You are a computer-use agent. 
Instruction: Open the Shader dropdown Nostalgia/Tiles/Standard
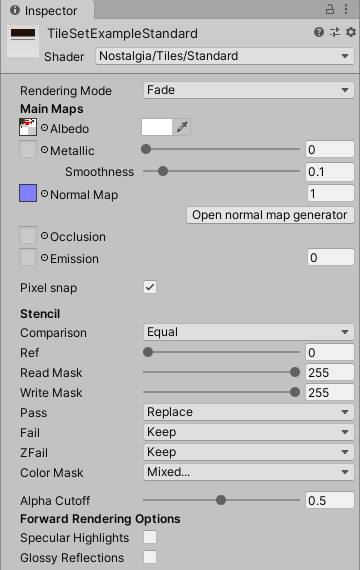click(x=225, y=56)
